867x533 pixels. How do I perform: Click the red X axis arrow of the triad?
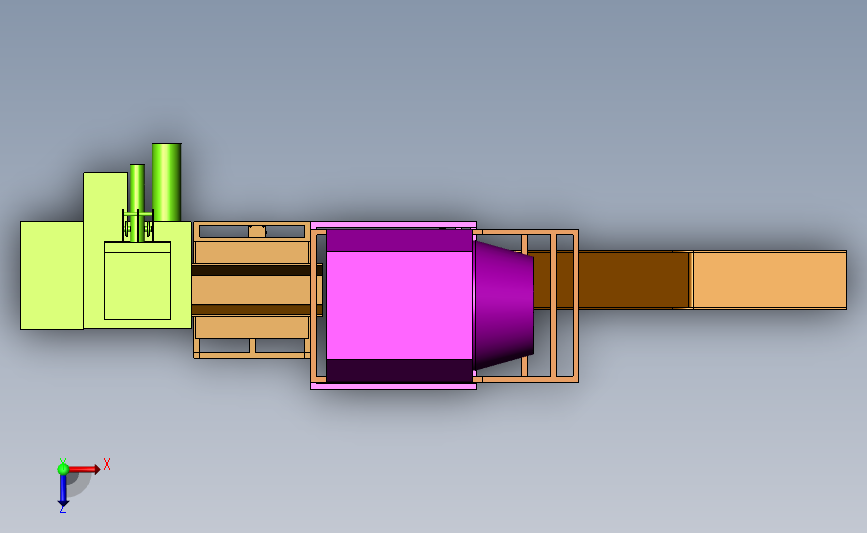pos(83,469)
